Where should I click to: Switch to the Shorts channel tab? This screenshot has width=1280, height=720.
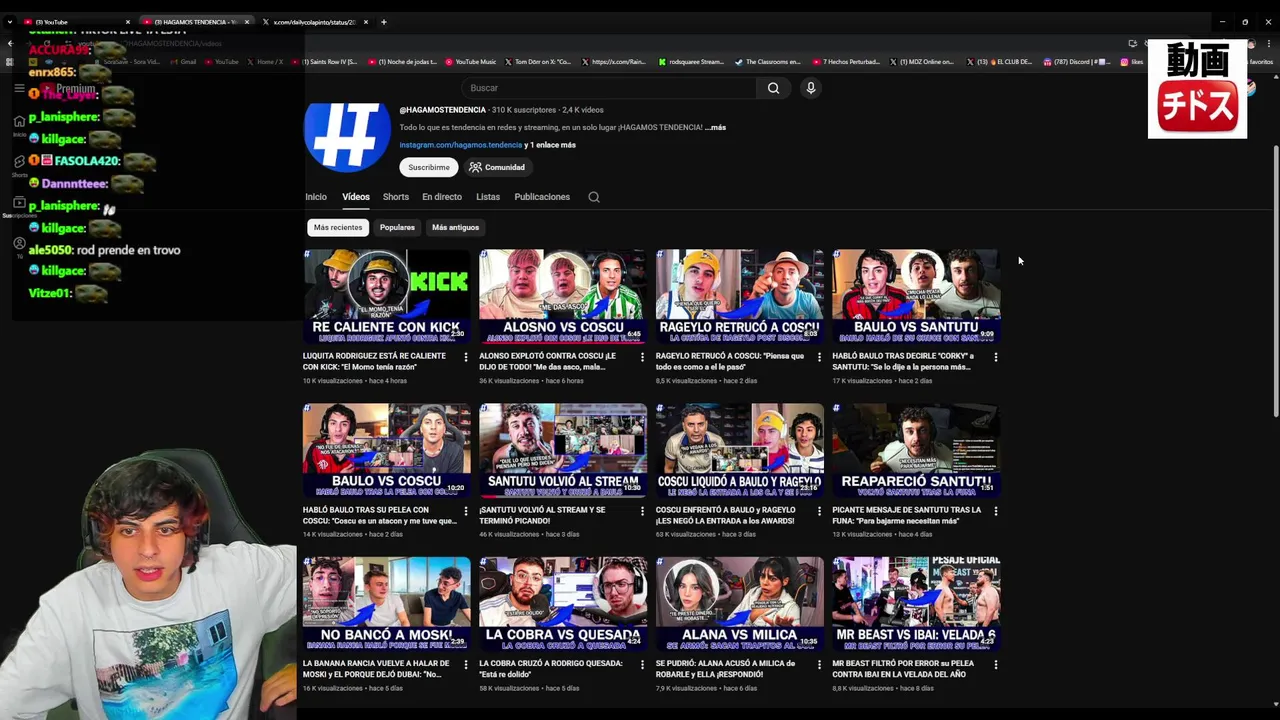tap(396, 197)
